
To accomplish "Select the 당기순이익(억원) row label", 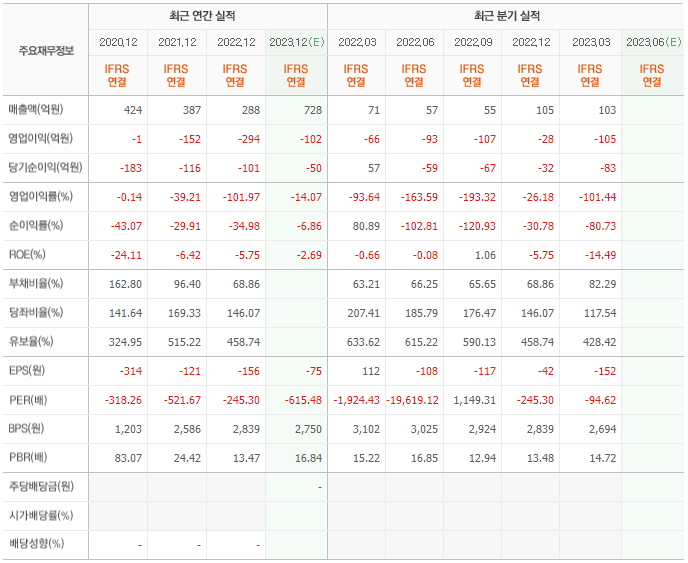I will [45, 168].
